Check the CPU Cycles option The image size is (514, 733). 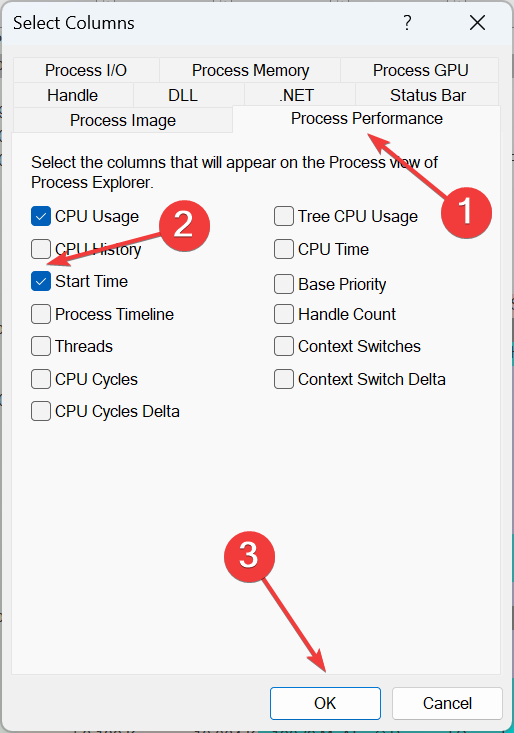[41, 379]
